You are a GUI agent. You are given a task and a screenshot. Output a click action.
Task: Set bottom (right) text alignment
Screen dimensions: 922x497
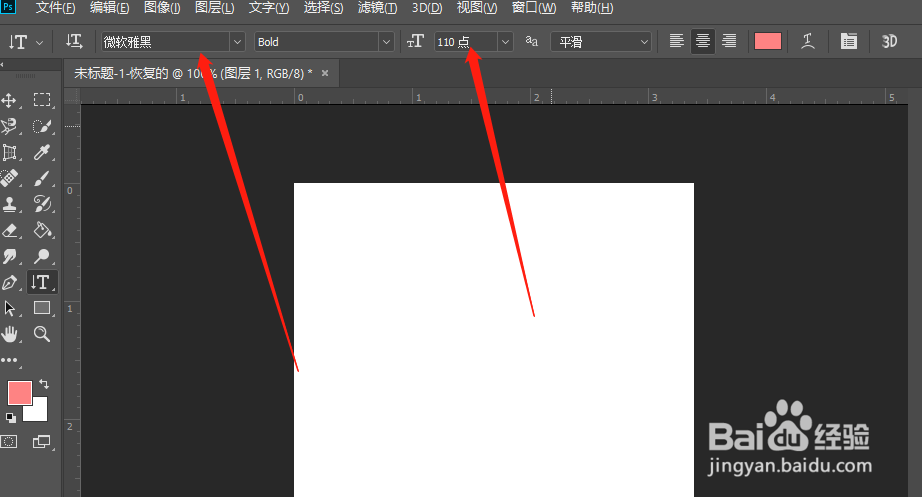coord(729,41)
